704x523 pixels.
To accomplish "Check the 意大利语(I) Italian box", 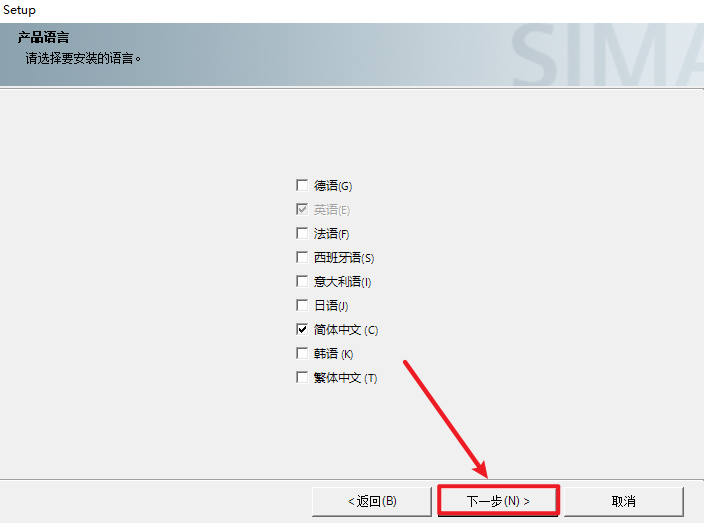I will (302, 282).
